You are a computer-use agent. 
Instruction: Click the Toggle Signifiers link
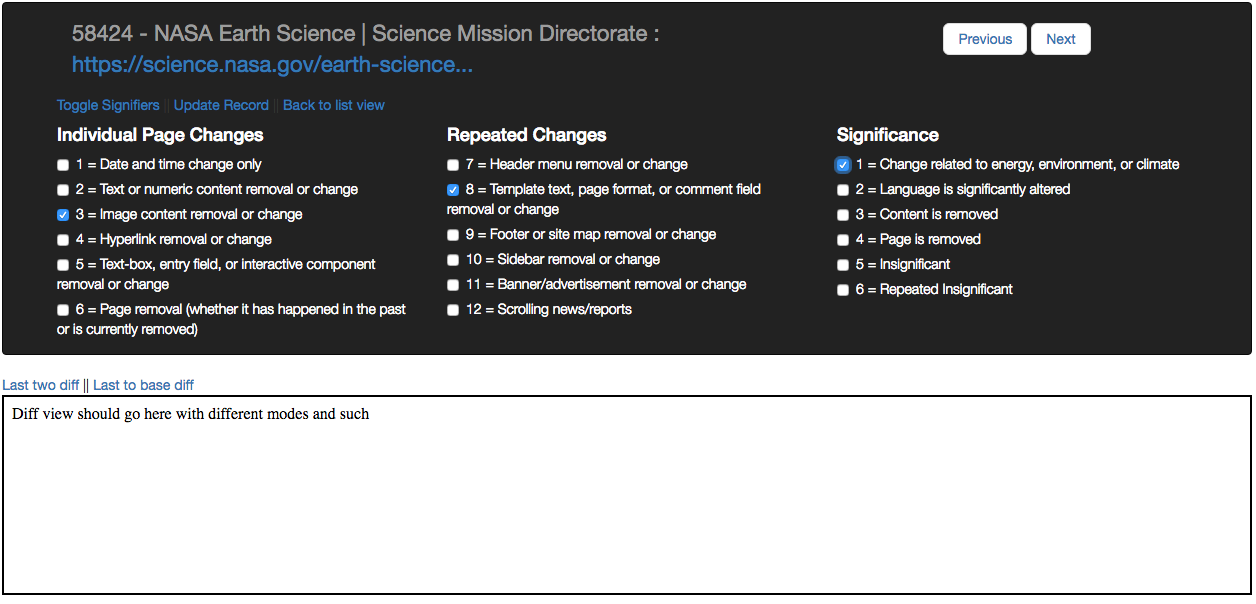coord(108,105)
